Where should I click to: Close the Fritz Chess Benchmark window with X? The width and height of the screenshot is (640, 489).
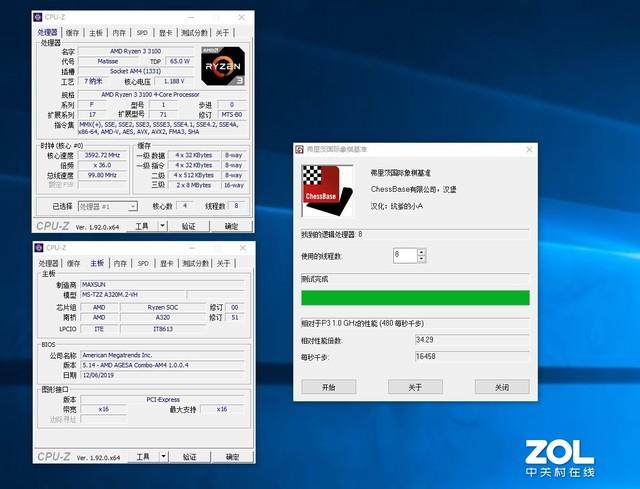tap(529, 149)
